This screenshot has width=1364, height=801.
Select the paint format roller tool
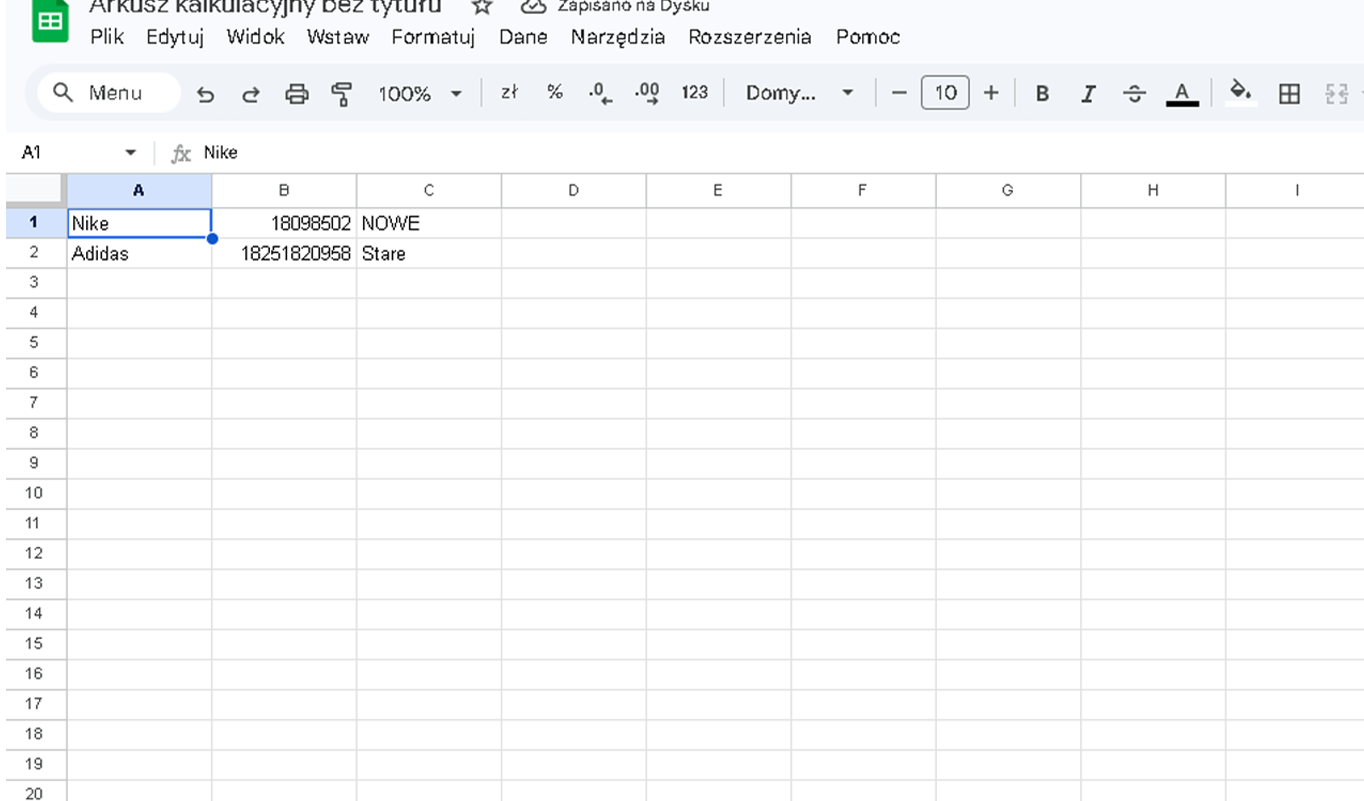342,94
